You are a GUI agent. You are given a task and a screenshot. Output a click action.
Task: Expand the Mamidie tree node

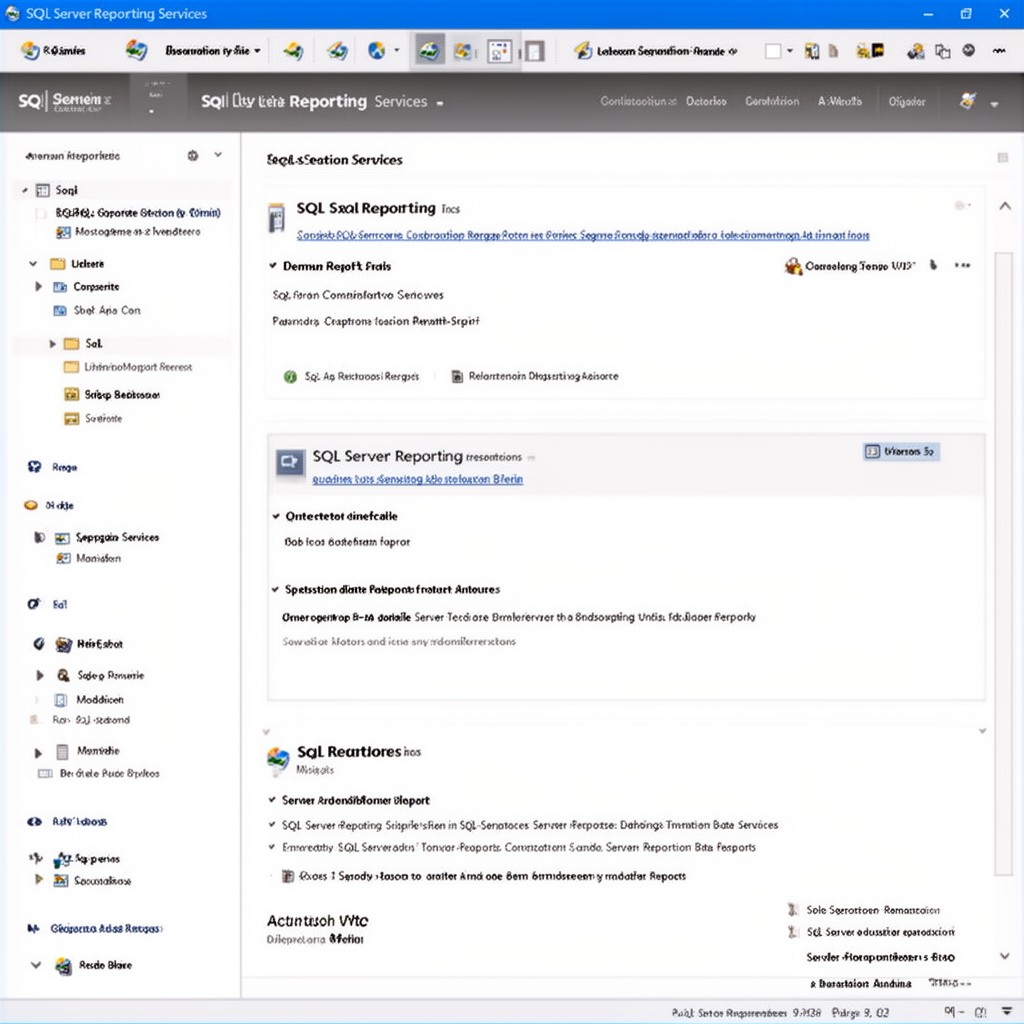38,752
